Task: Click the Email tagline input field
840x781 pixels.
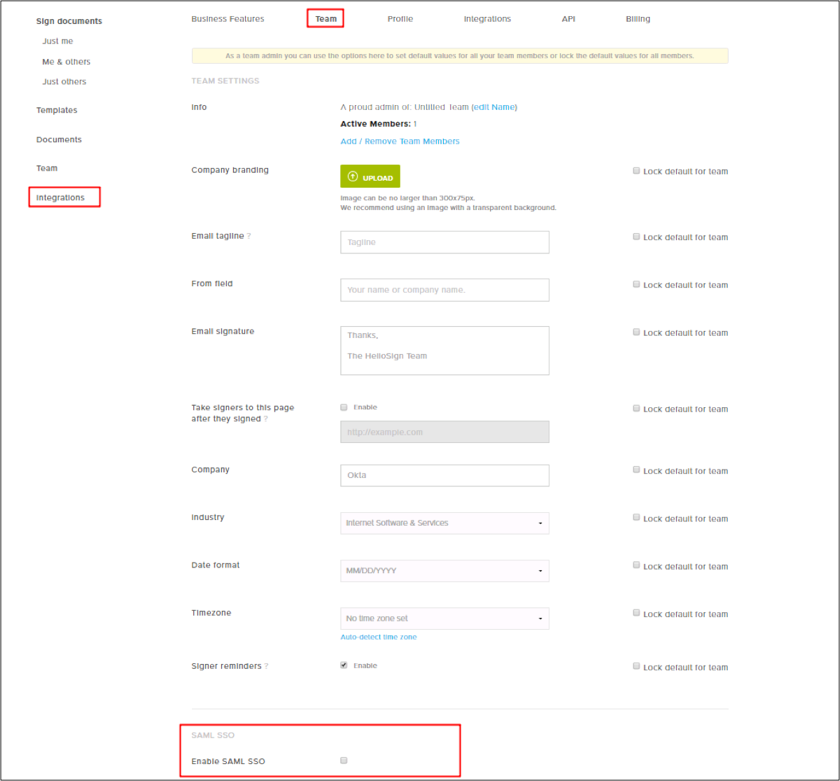Action: pyautogui.click(x=444, y=242)
